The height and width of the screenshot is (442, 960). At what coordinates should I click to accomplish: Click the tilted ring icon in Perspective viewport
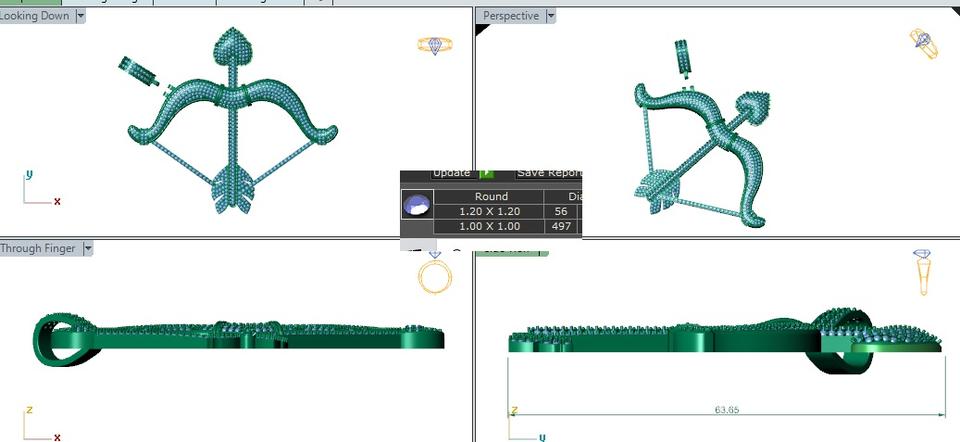[924, 43]
